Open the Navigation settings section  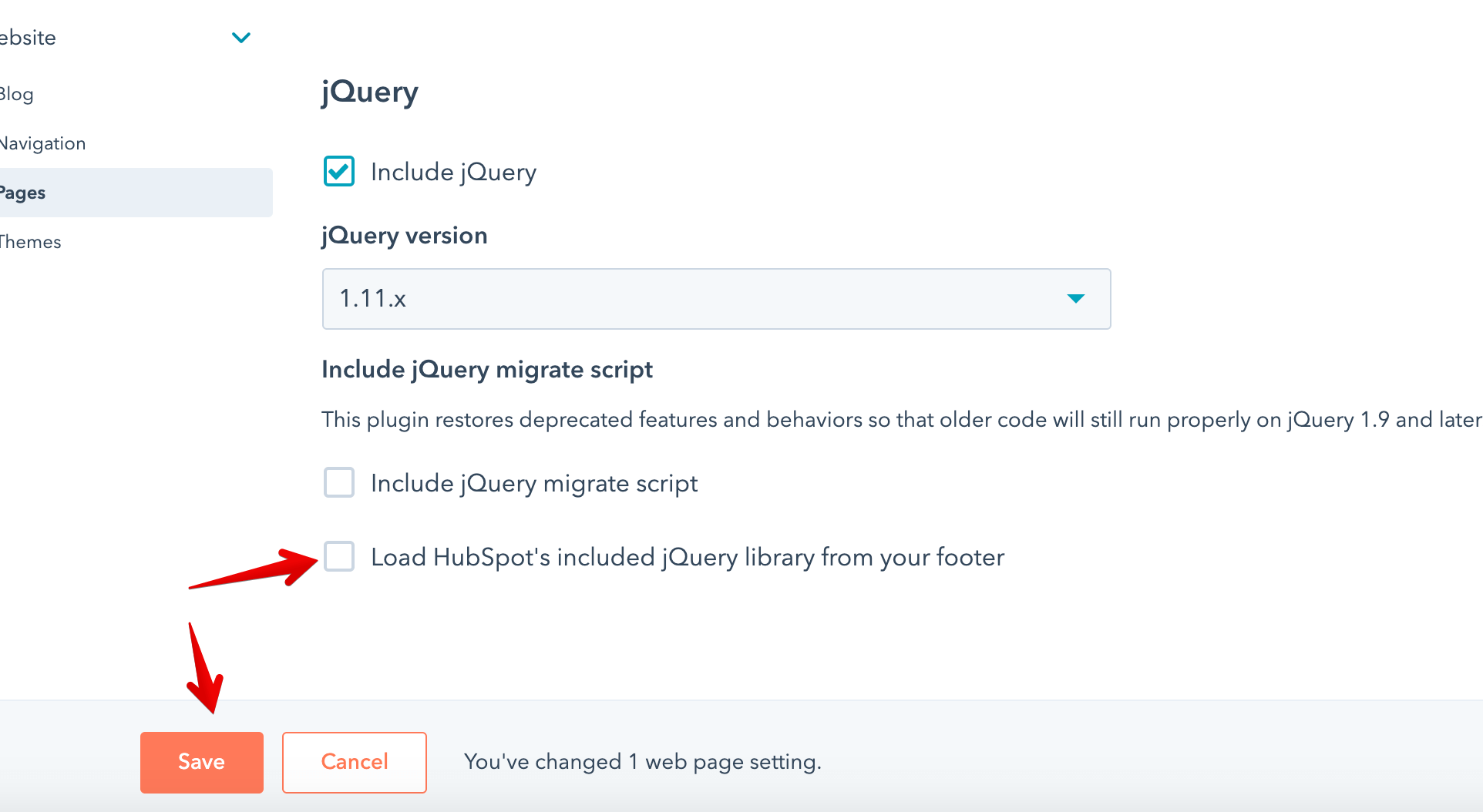42,143
